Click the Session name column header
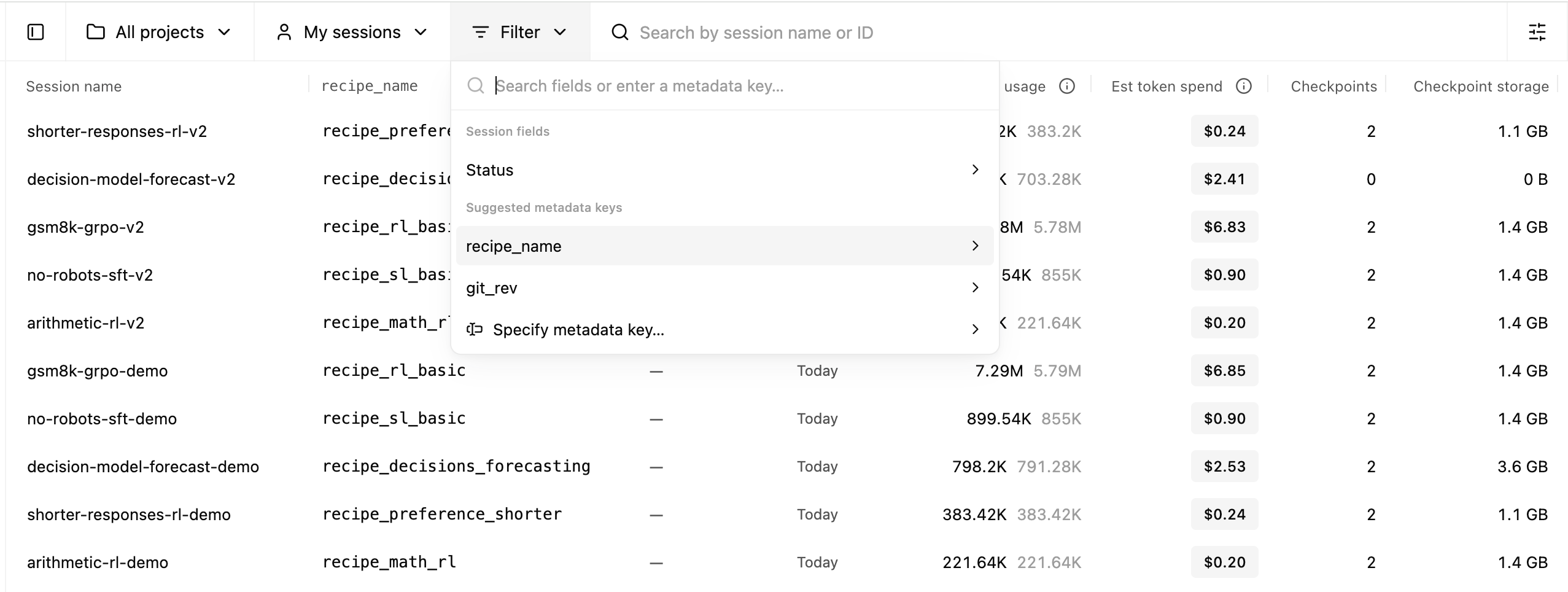 (x=74, y=86)
